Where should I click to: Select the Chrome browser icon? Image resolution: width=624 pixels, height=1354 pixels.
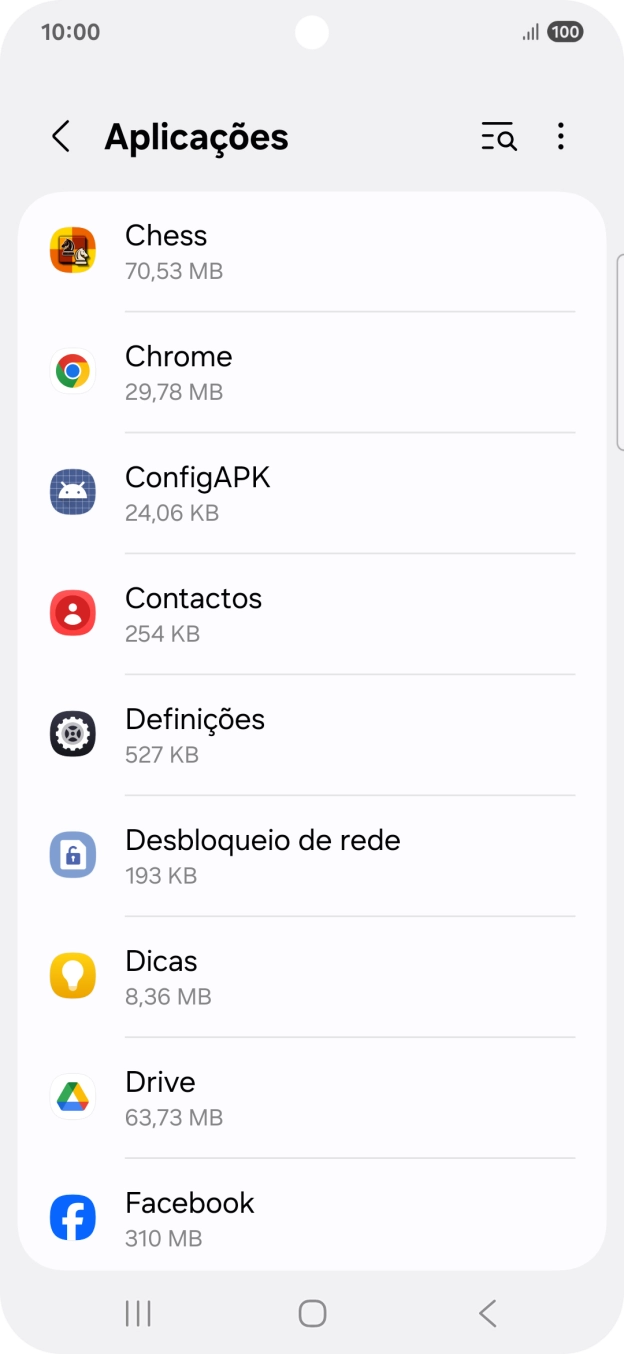(72, 371)
